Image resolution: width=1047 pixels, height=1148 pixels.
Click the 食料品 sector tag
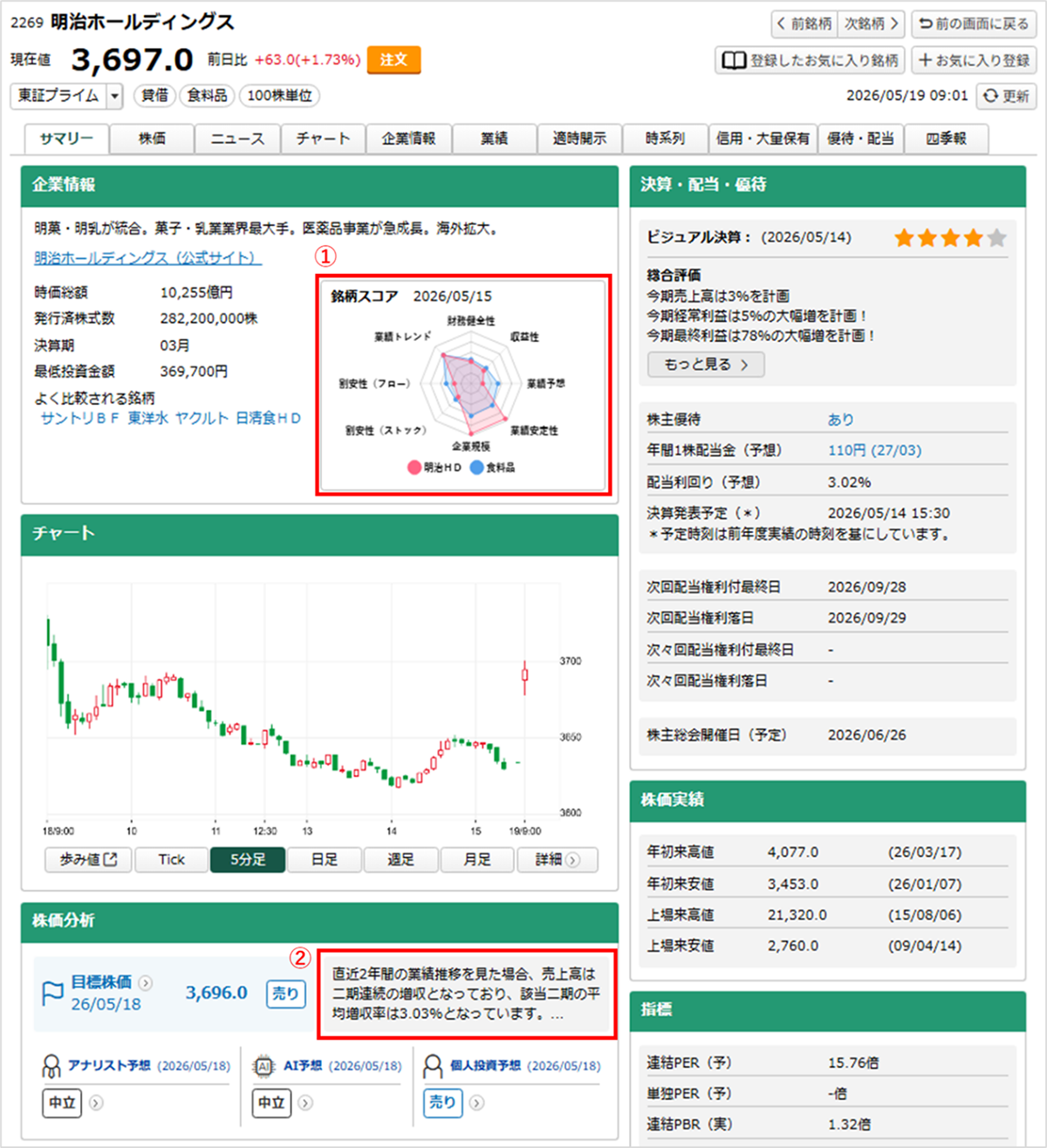click(208, 96)
